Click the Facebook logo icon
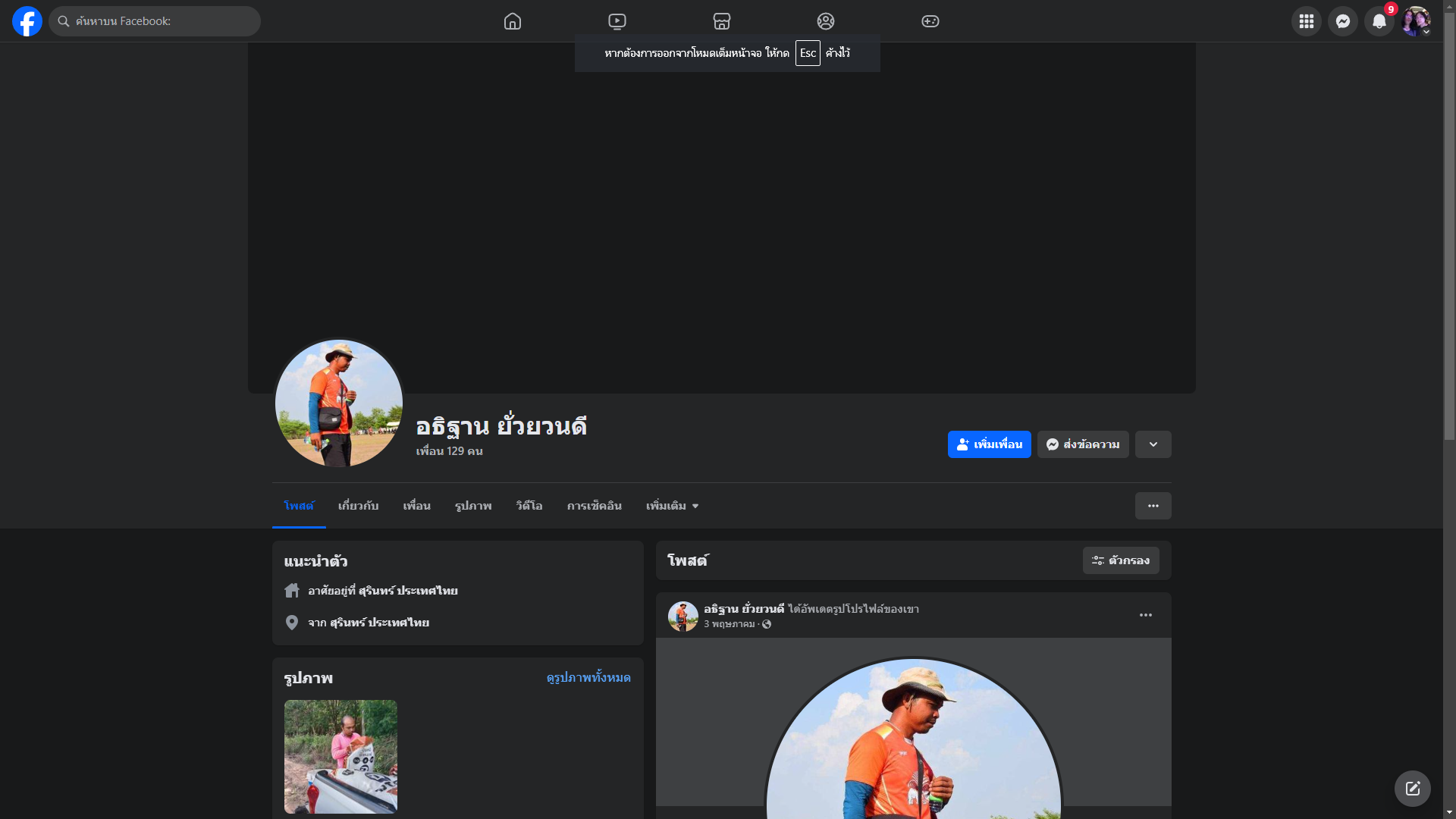 [x=27, y=21]
